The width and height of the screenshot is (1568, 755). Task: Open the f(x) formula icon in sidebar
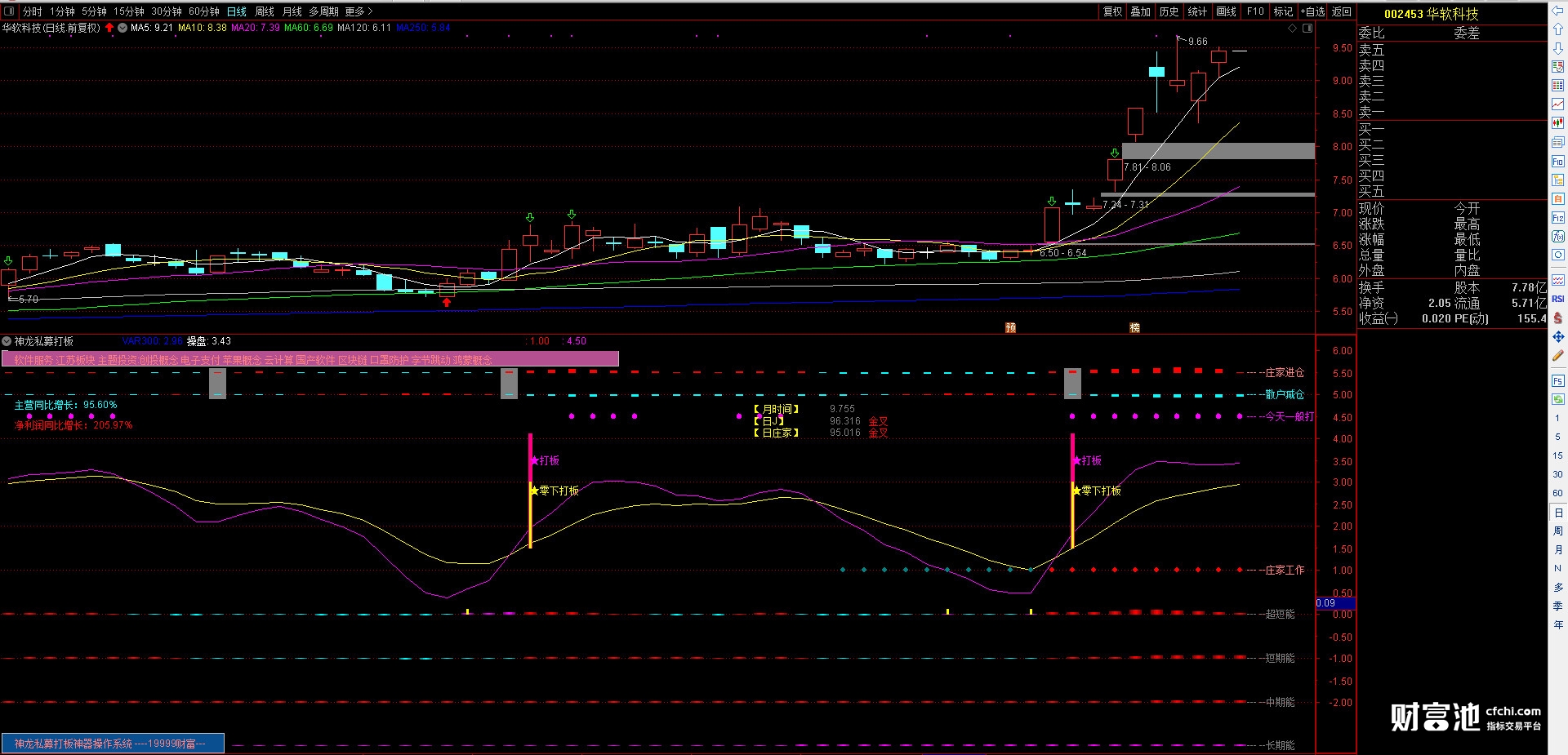point(1557,237)
